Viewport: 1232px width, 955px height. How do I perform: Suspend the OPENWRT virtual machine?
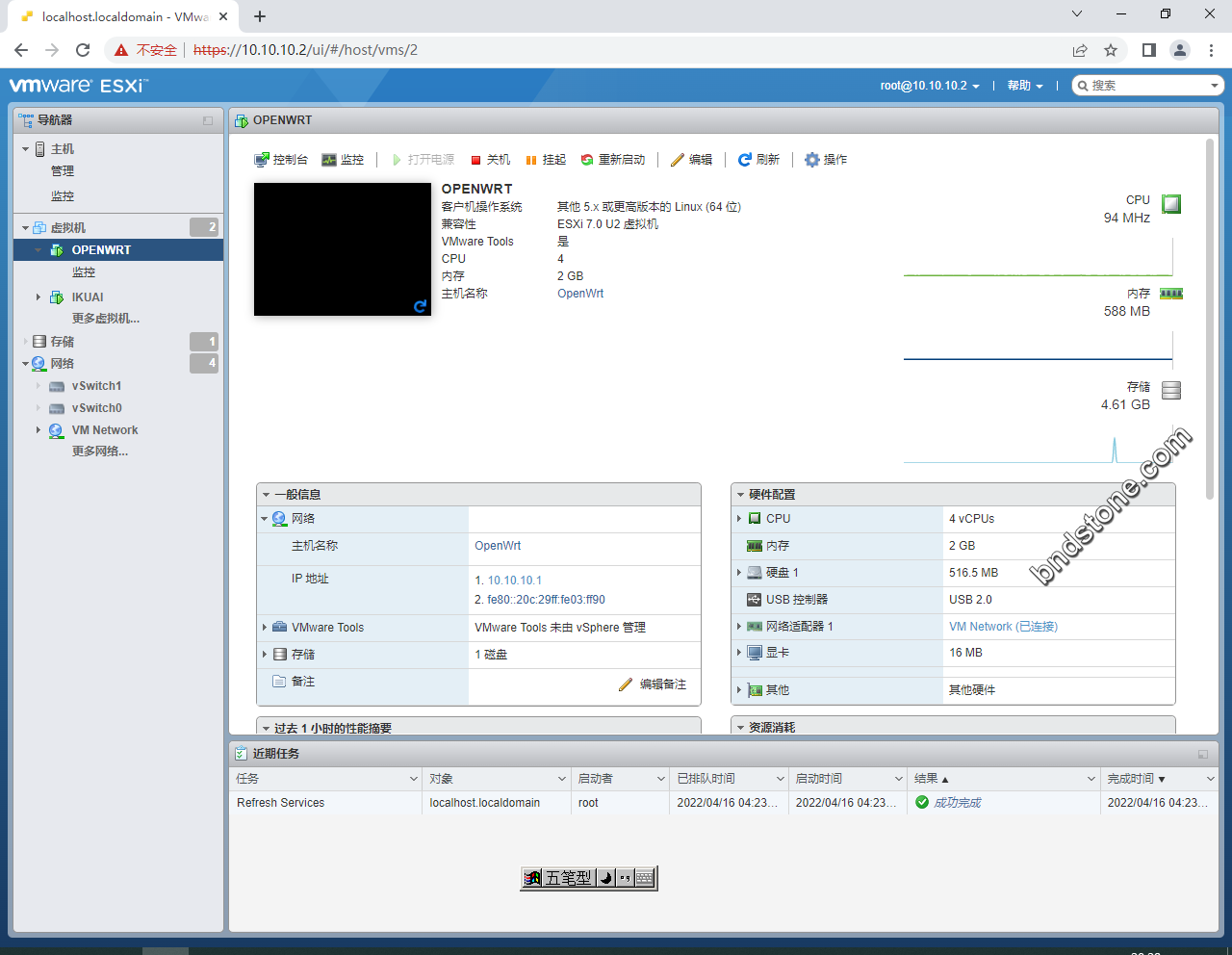(545, 160)
